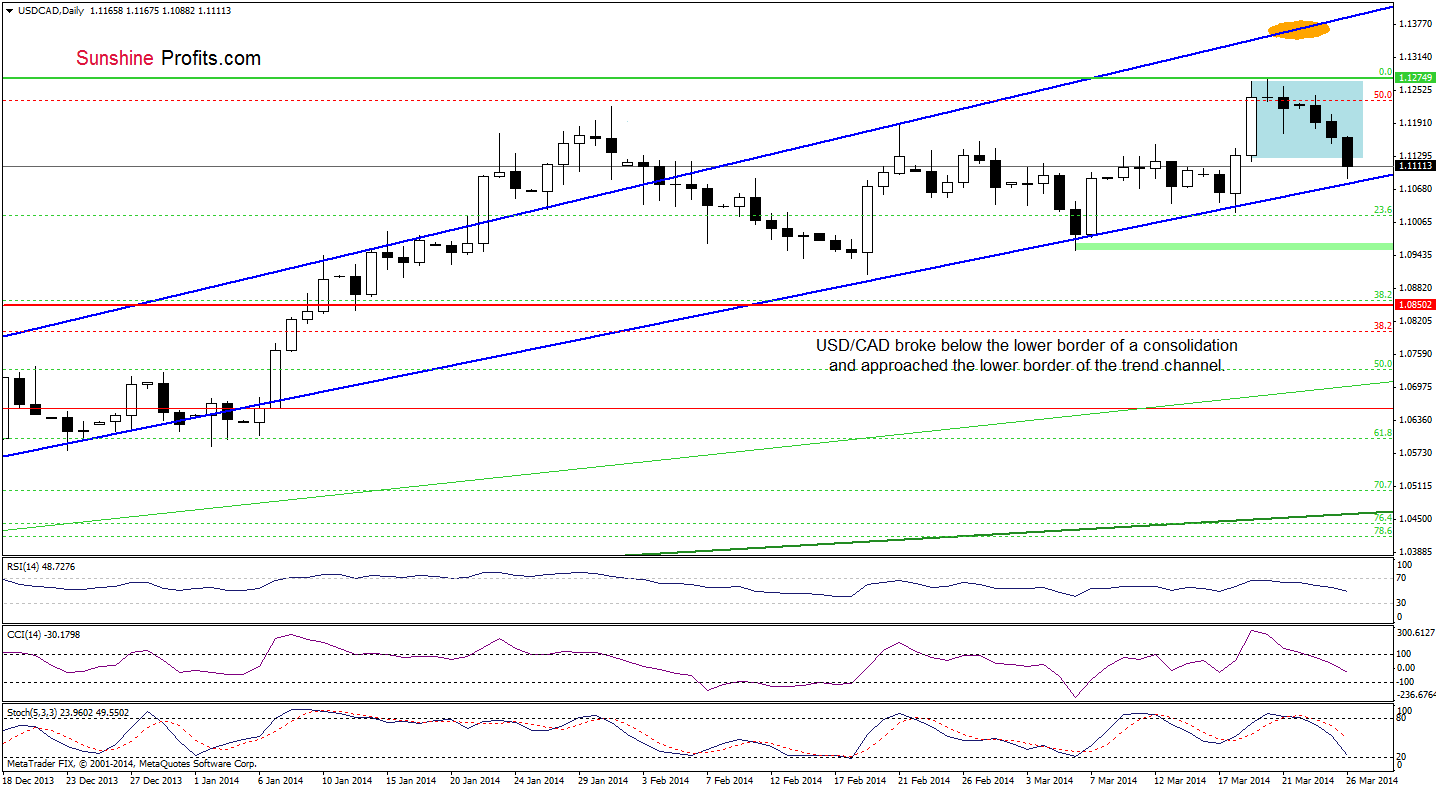Screen dimensions: 1436x789
Task: Click the '12 Mar 2014' date label
Action: point(1182,779)
